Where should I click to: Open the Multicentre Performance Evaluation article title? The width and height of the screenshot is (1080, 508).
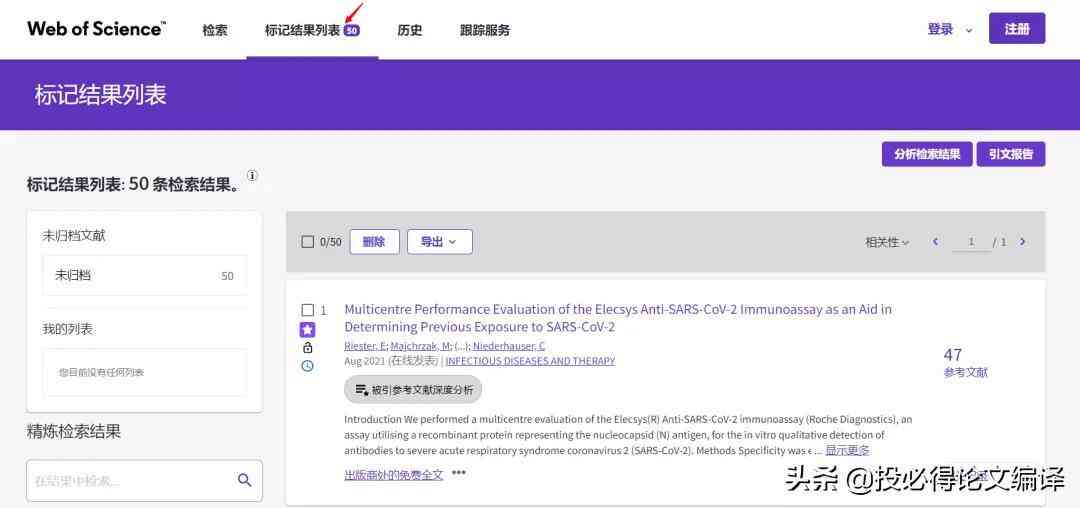618,318
